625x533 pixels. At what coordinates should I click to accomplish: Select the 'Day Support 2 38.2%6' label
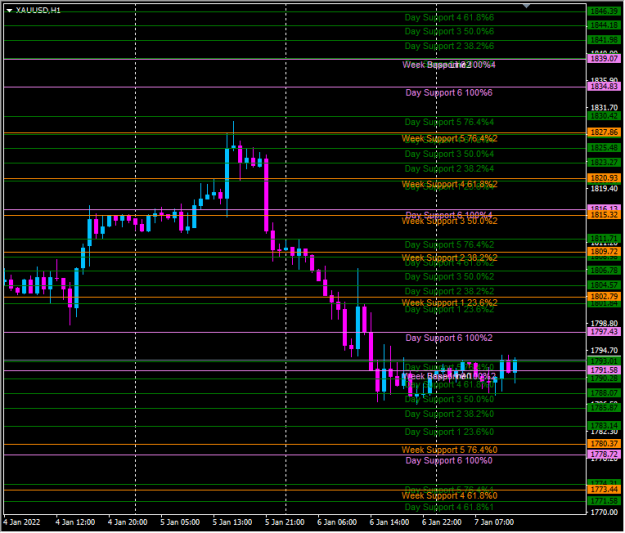(449, 46)
